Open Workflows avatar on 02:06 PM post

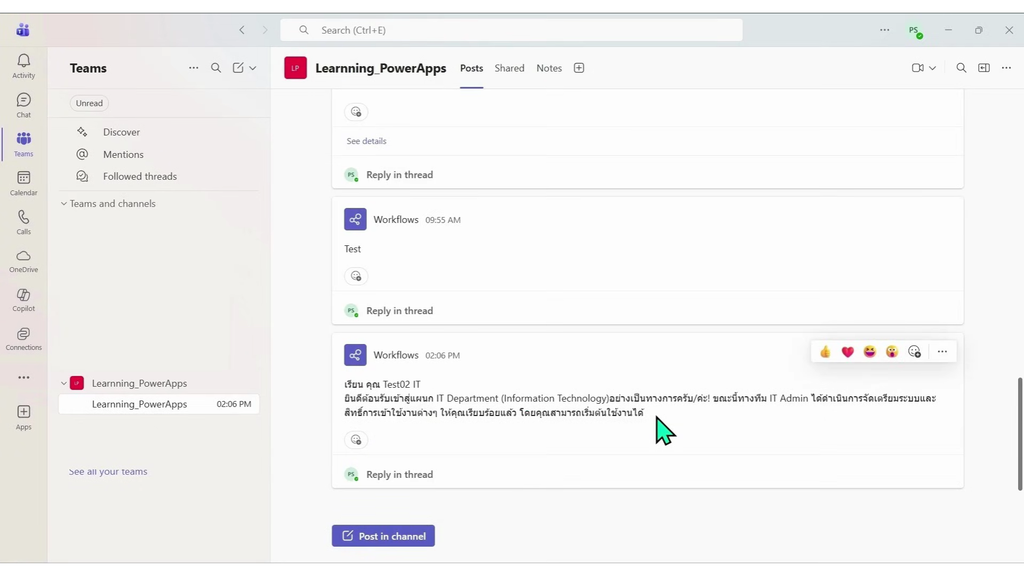[355, 355]
